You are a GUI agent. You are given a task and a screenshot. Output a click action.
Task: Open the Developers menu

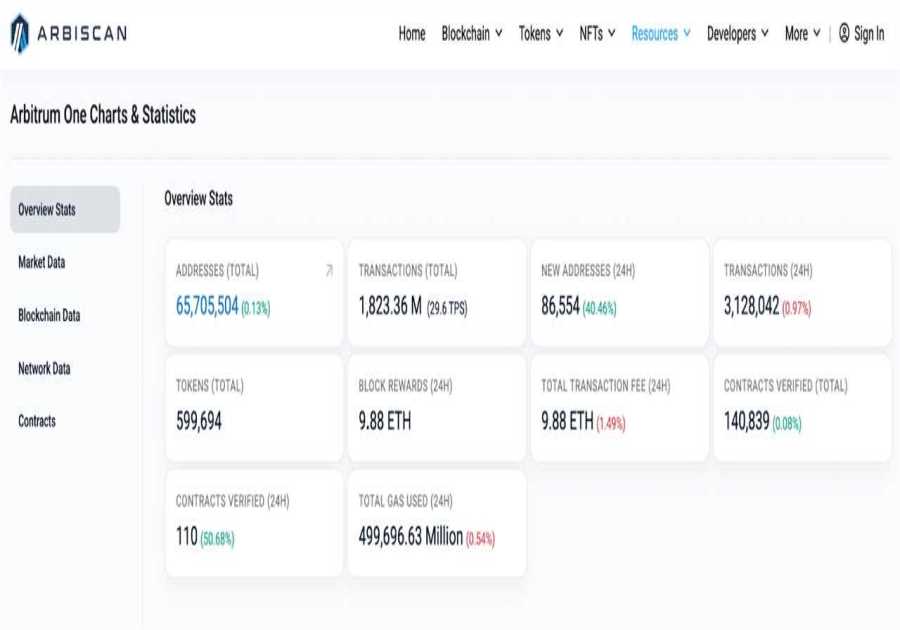coord(738,34)
